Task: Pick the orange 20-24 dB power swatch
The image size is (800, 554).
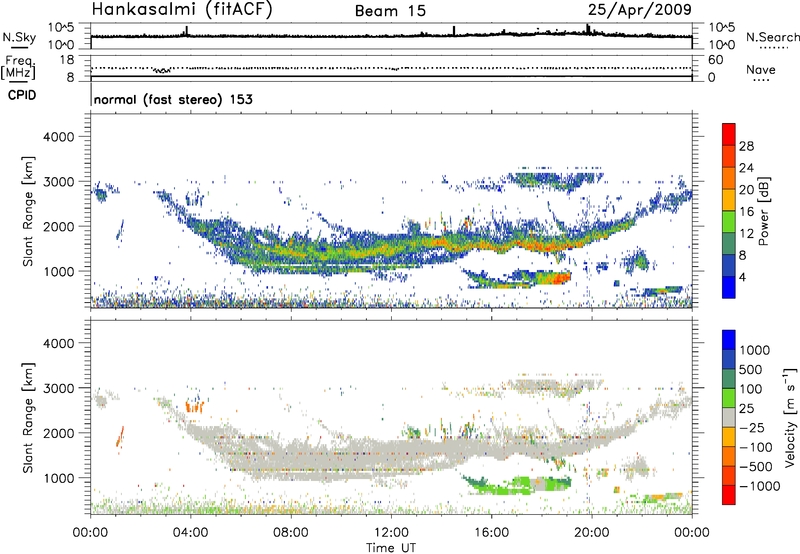Action: tap(729, 178)
